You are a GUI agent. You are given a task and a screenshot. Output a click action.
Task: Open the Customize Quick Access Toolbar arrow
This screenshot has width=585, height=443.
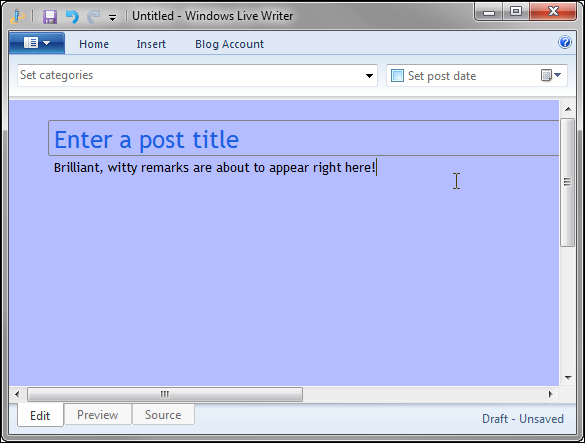(112, 18)
